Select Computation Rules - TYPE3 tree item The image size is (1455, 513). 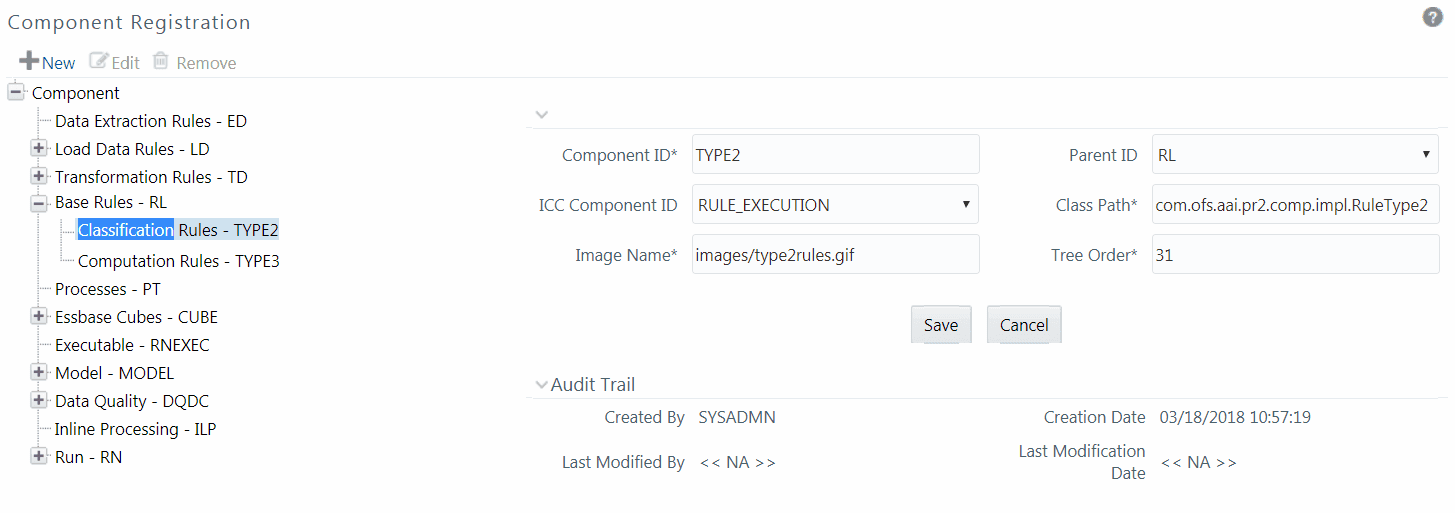(x=178, y=261)
